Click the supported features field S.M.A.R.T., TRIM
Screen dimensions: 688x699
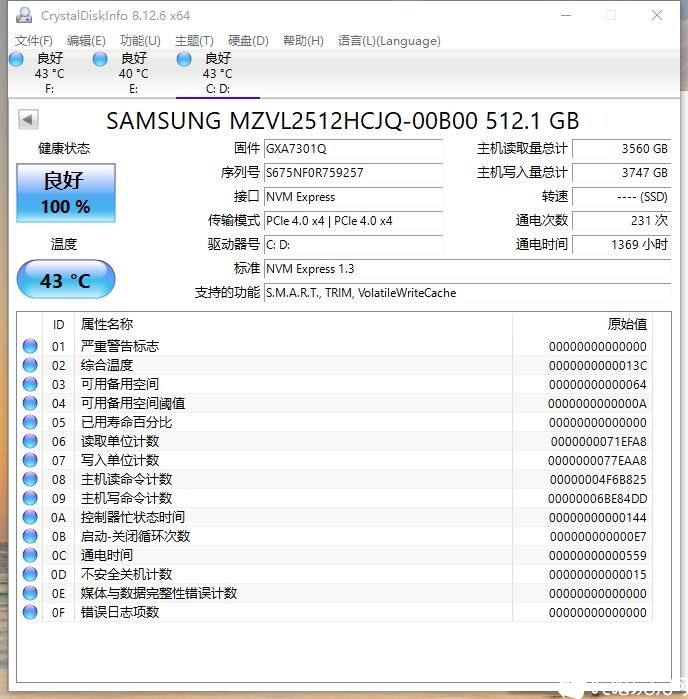click(467, 293)
